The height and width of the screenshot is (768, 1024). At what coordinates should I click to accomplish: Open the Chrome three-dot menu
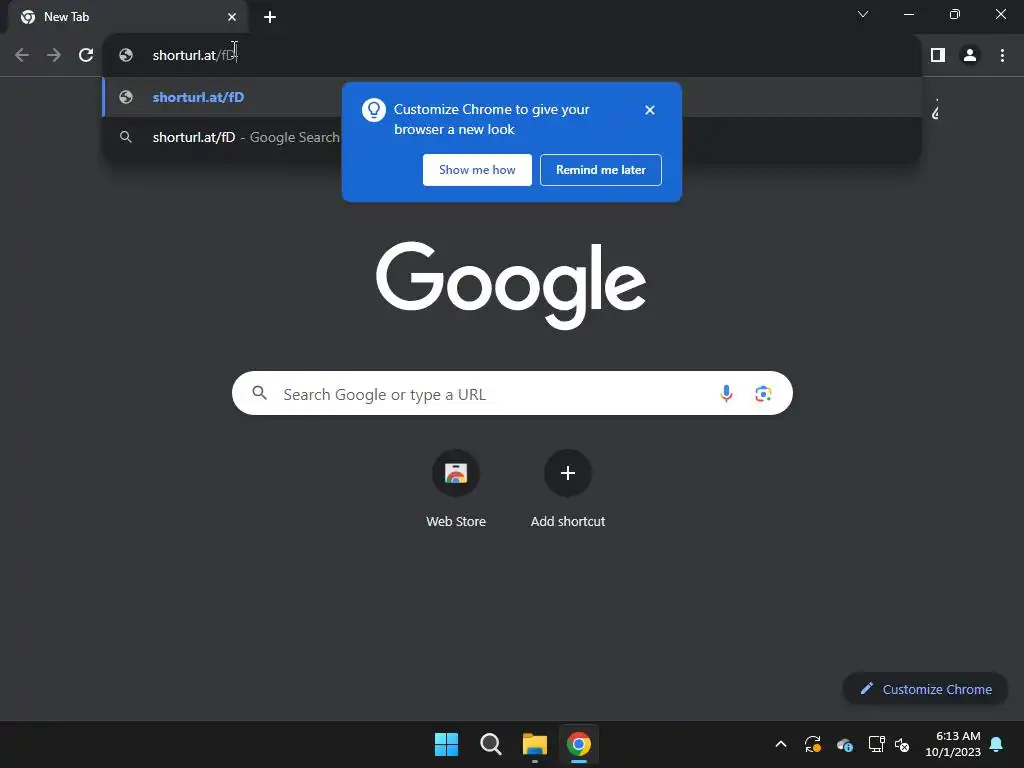click(x=1002, y=55)
